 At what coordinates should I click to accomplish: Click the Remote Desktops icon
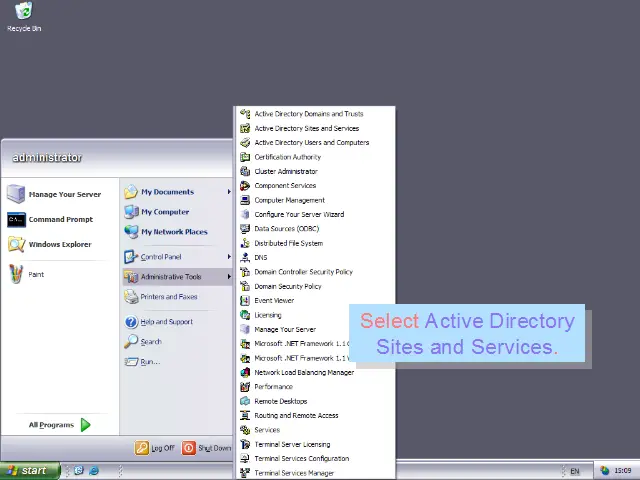point(245,401)
